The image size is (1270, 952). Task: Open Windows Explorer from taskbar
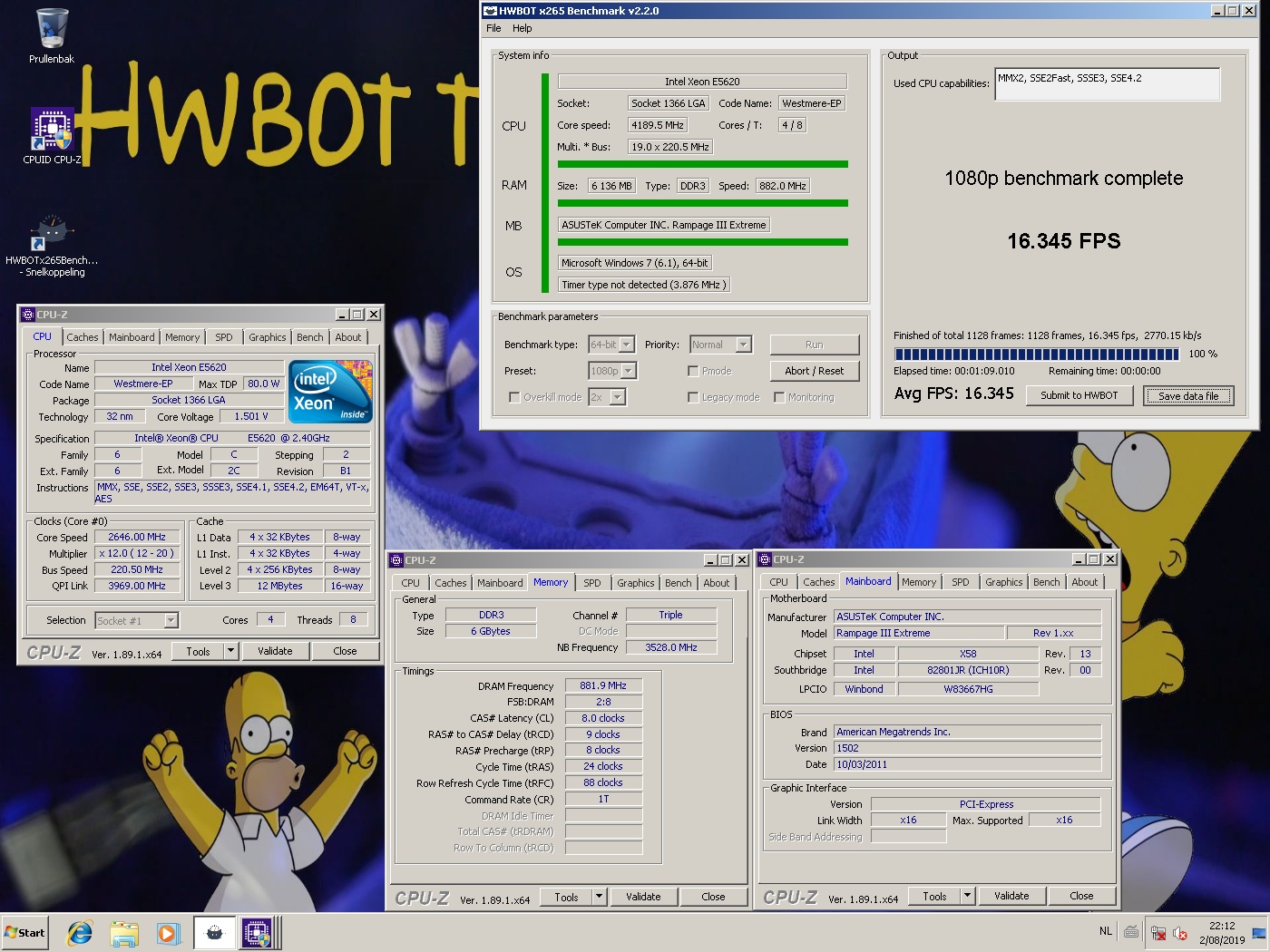[124, 932]
